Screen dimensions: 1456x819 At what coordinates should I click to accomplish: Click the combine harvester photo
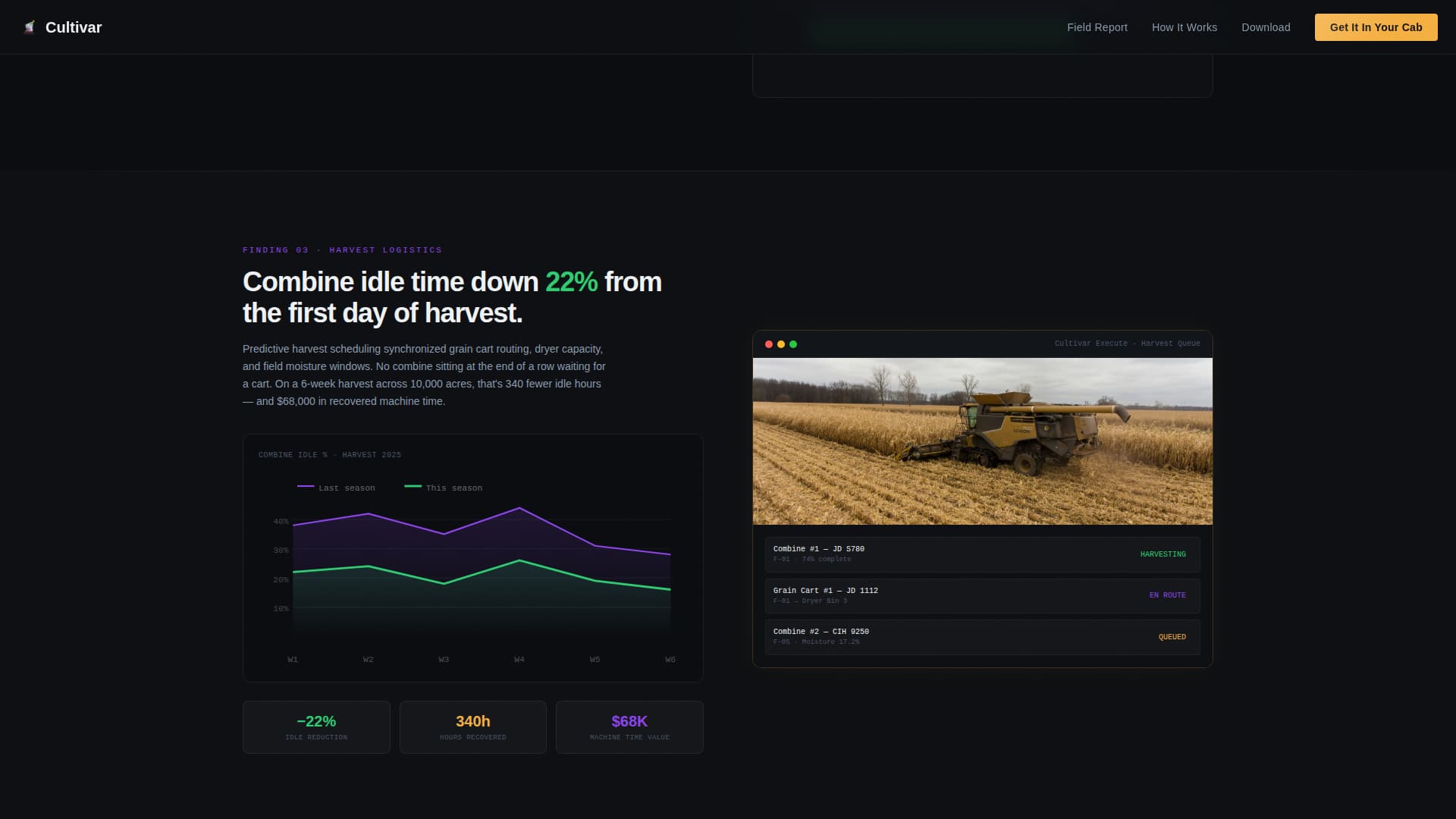[x=982, y=441]
